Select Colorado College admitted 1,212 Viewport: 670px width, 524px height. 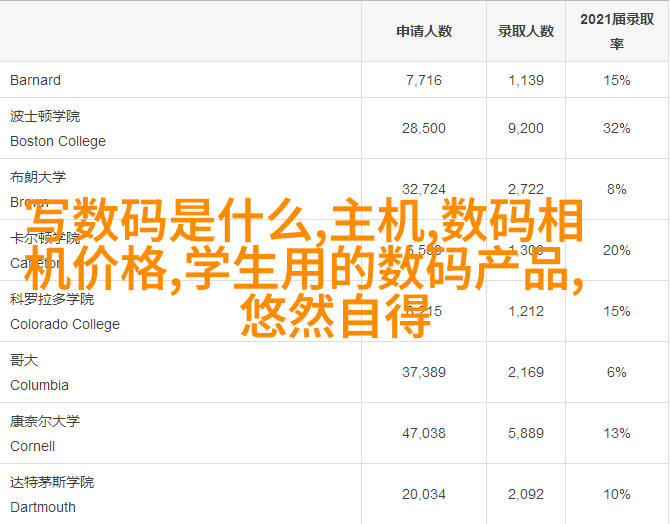[526, 311]
